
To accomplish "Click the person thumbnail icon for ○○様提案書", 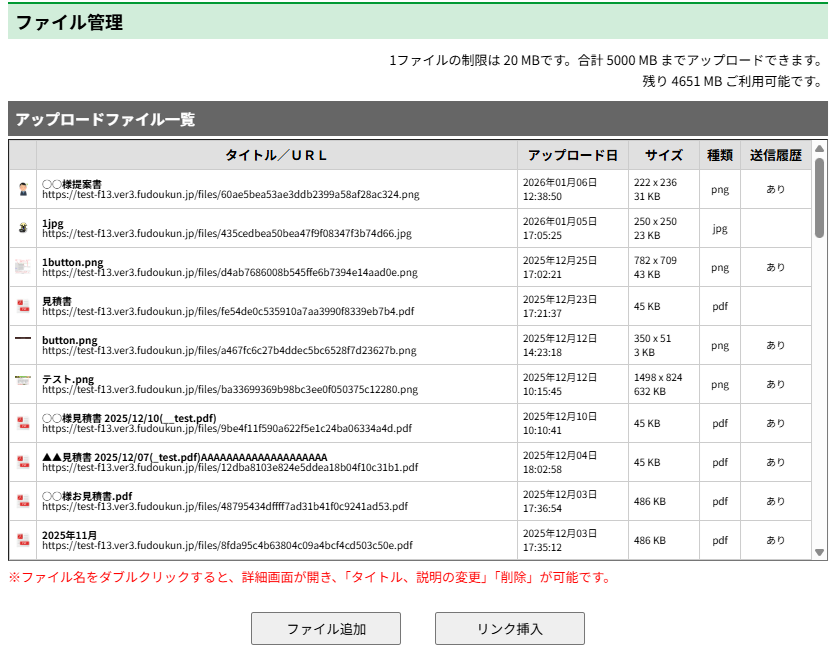I will pos(23,189).
